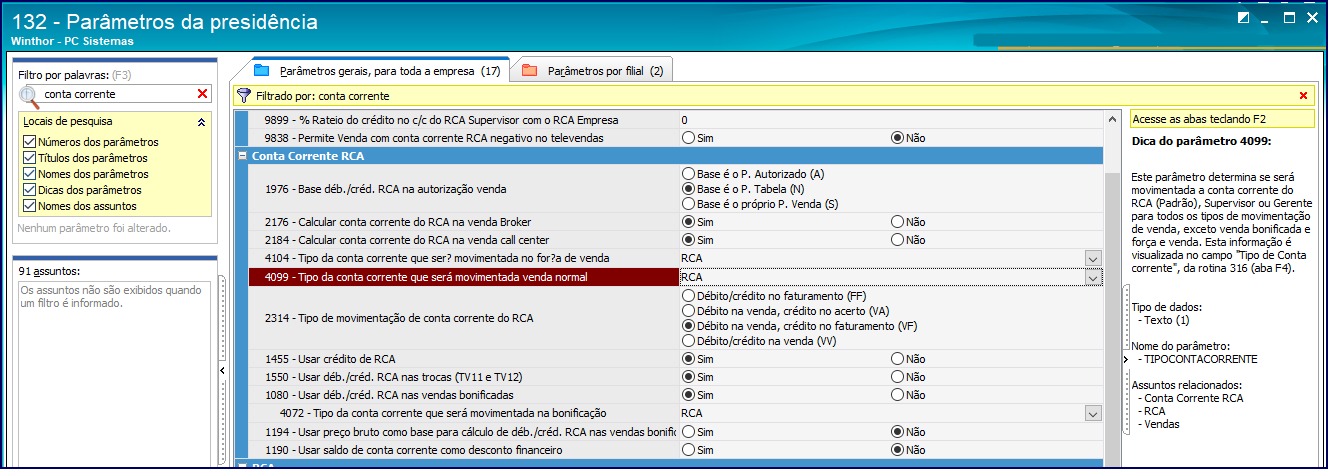This screenshot has width=1328, height=469.
Task: Select Sim for 1194 usar preço bruto
Action: [x=688, y=431]
